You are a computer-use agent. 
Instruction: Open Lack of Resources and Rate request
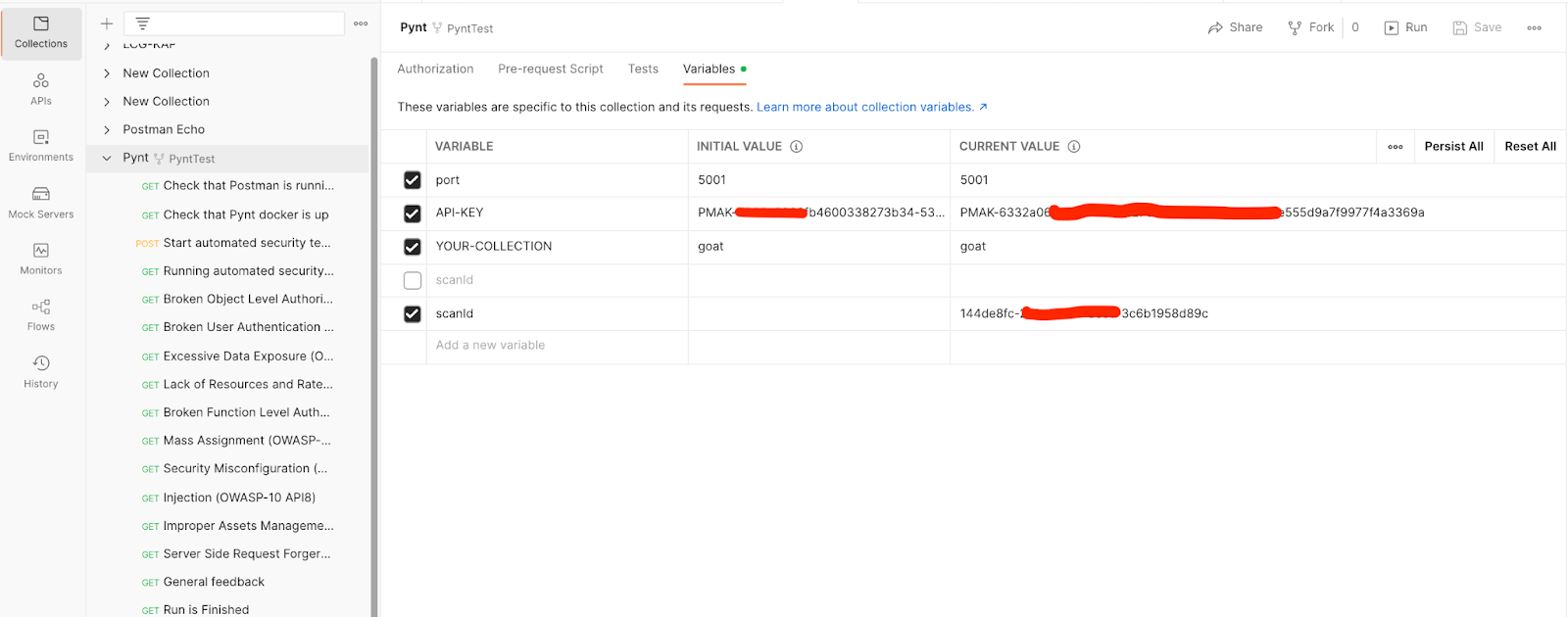pos(237,385)
